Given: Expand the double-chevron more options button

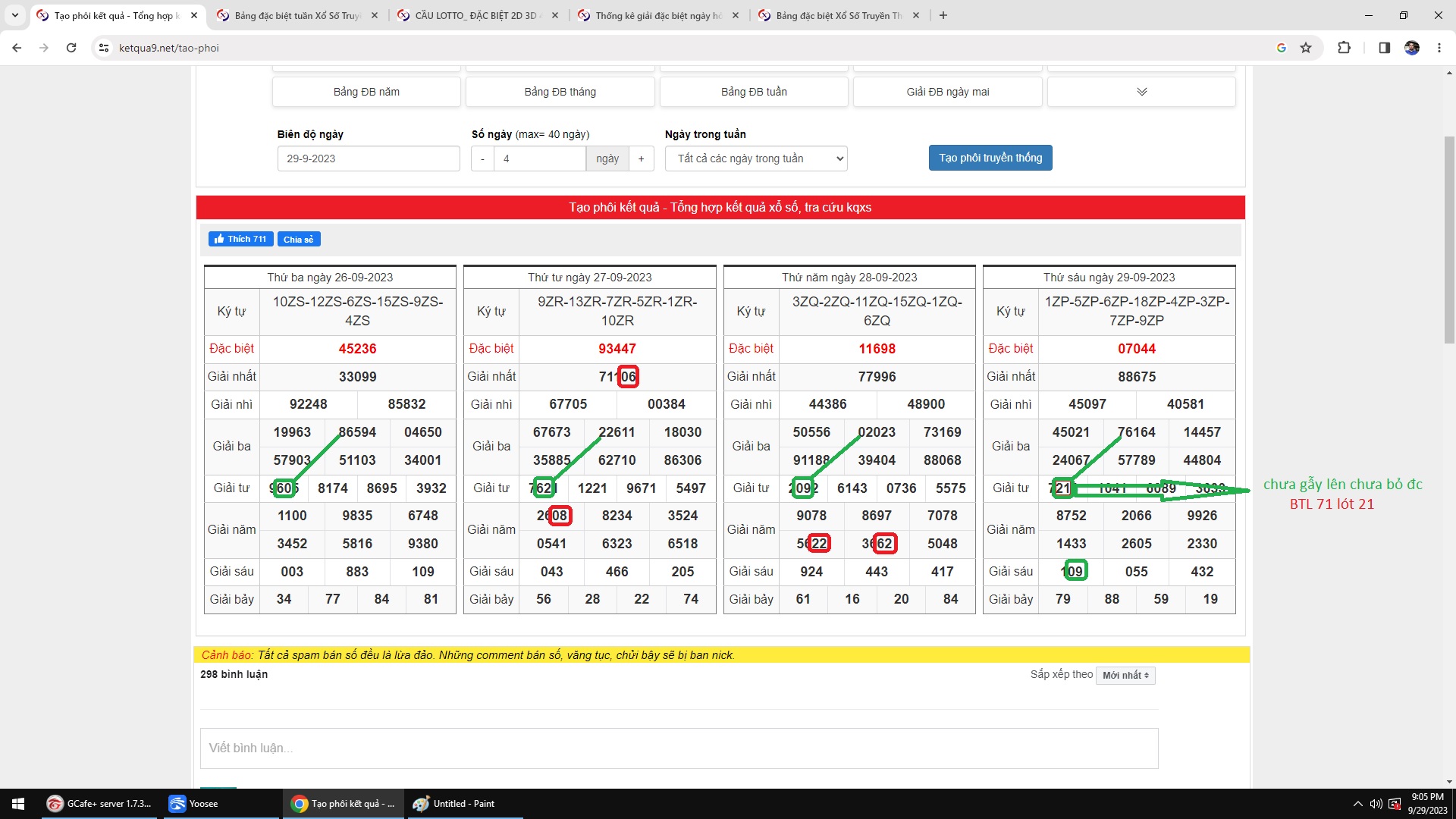Looking at the screenshot, I should click(1141, 92).
